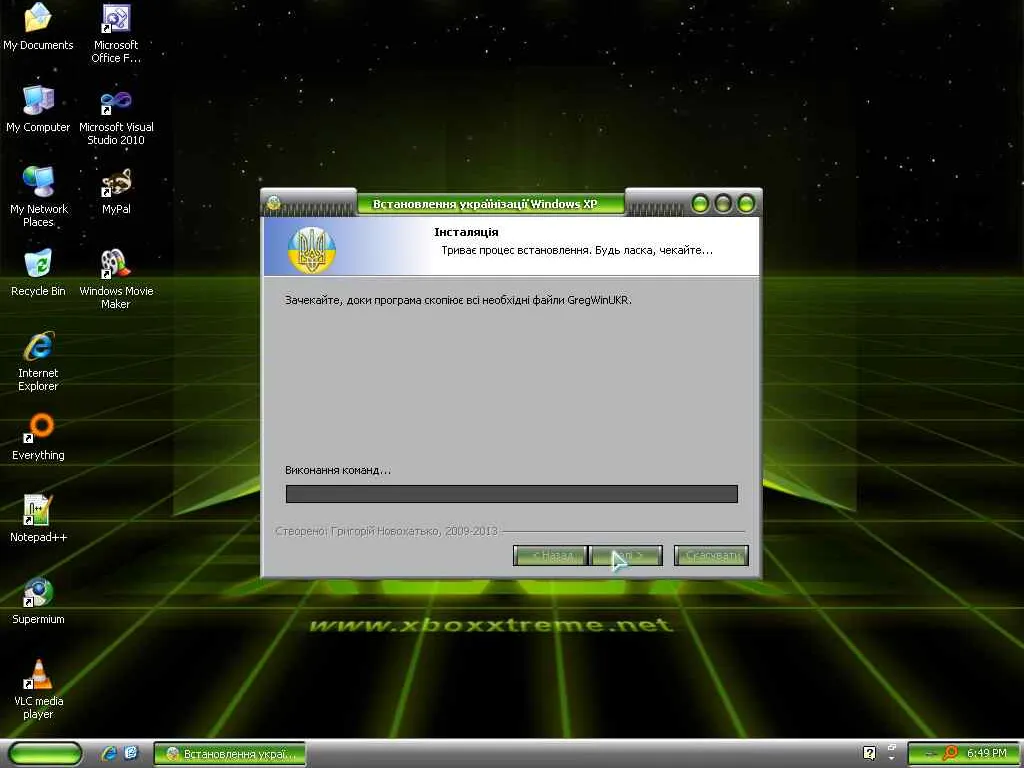Click the second quick launch icon
Viewport: 1024px width, 768px height.
pyautogui.click(x=131, y=754)
